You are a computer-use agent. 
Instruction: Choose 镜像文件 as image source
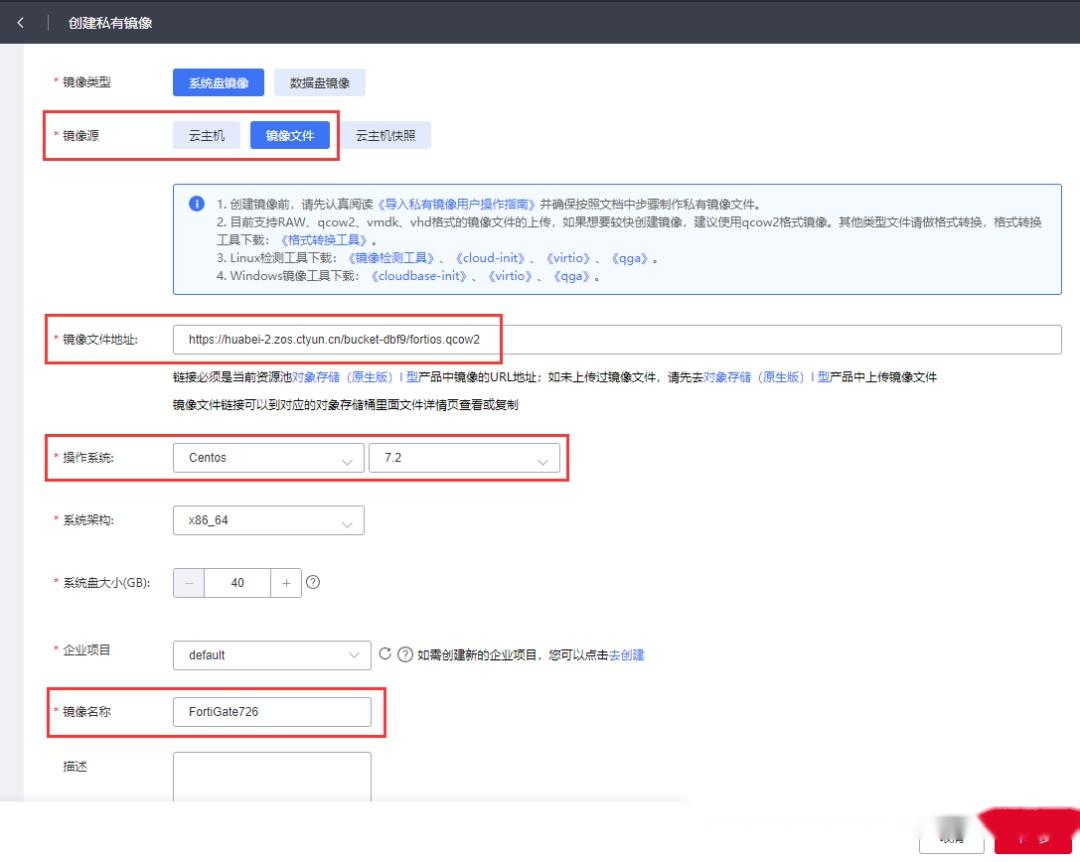290,135
